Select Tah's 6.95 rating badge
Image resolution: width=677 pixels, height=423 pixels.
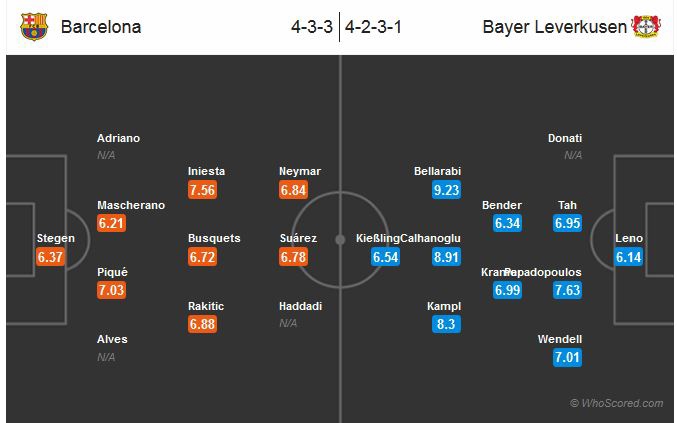(567, 223)
